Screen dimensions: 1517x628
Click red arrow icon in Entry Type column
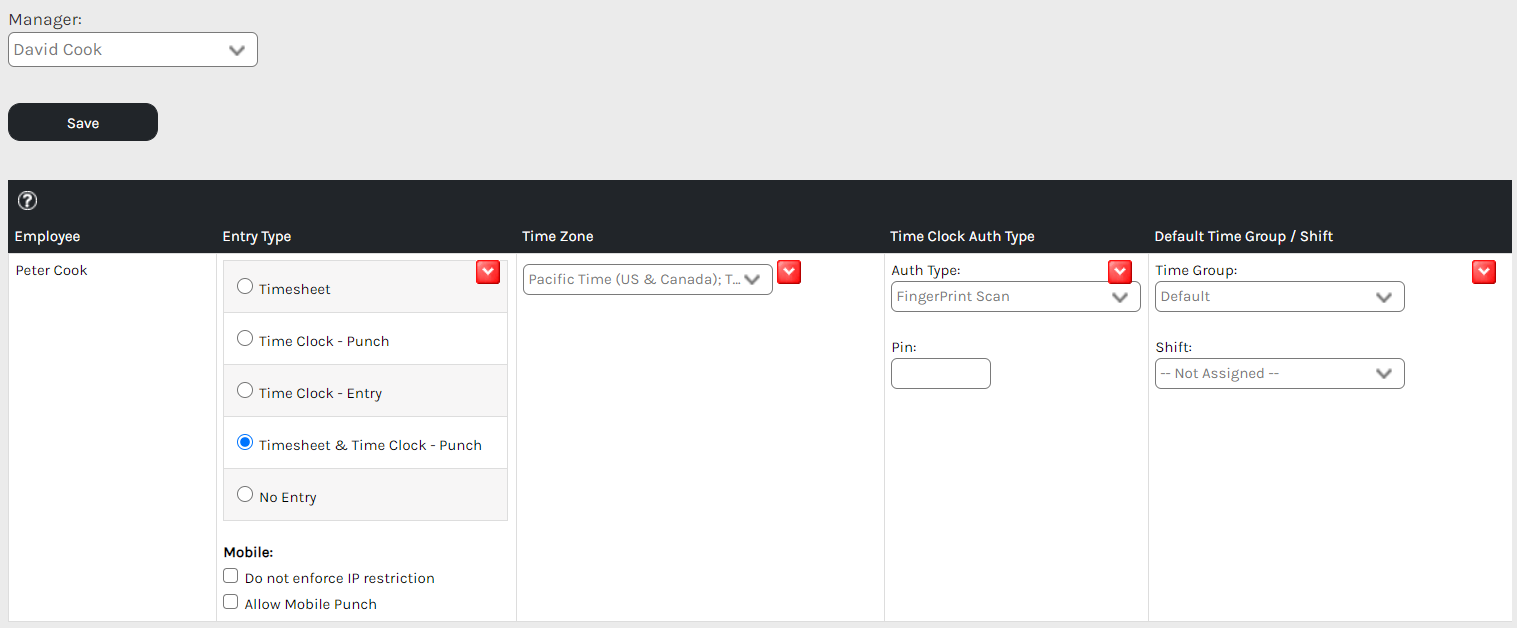[x=487, y=272]
